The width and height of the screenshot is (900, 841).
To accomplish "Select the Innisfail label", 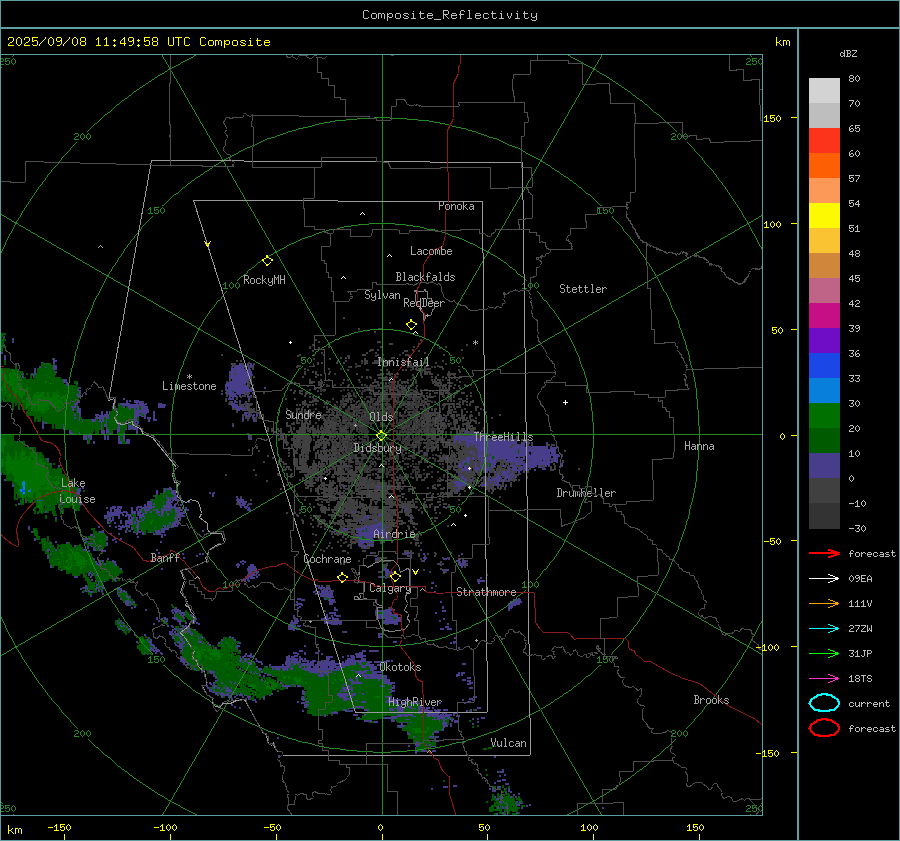I will click(x=403, y=362).
